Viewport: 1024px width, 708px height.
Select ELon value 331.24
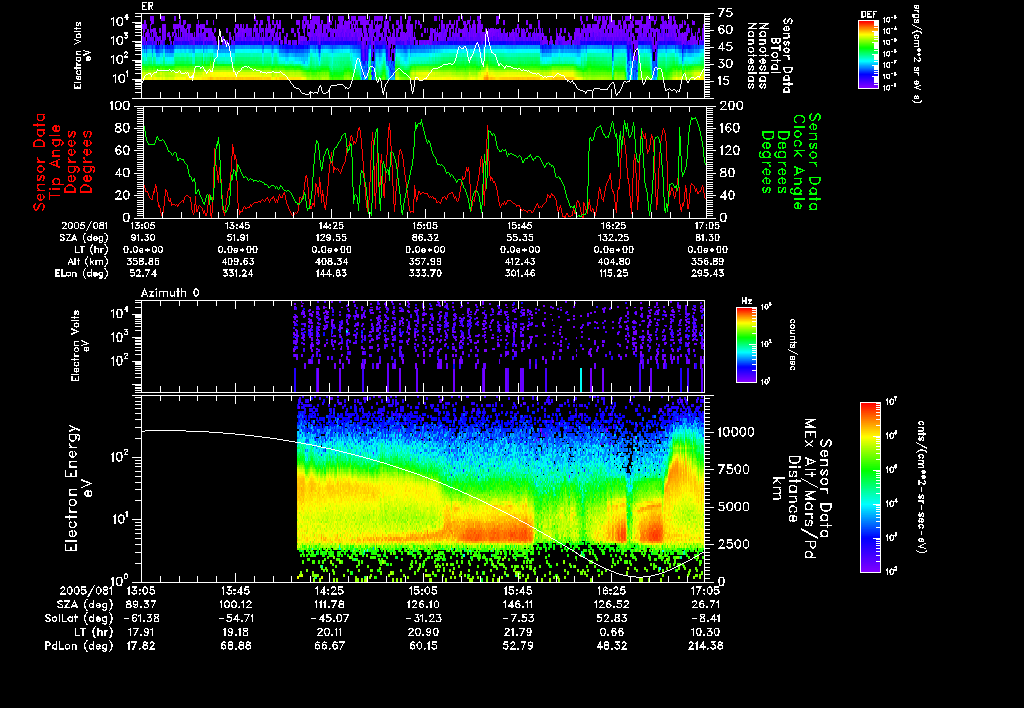238,274
